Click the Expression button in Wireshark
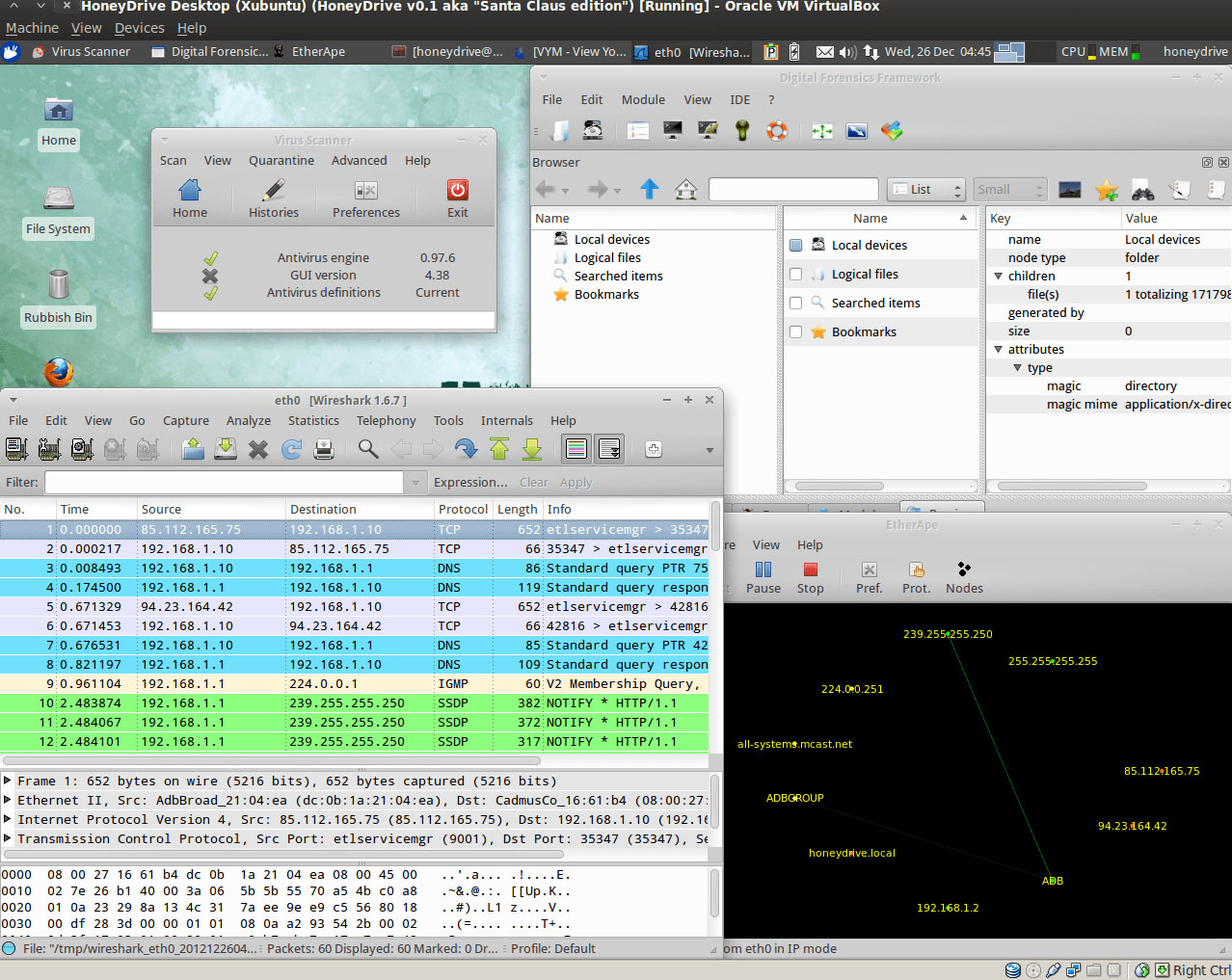The height and width of the screenshot is (980, 1232). point(470,482)
